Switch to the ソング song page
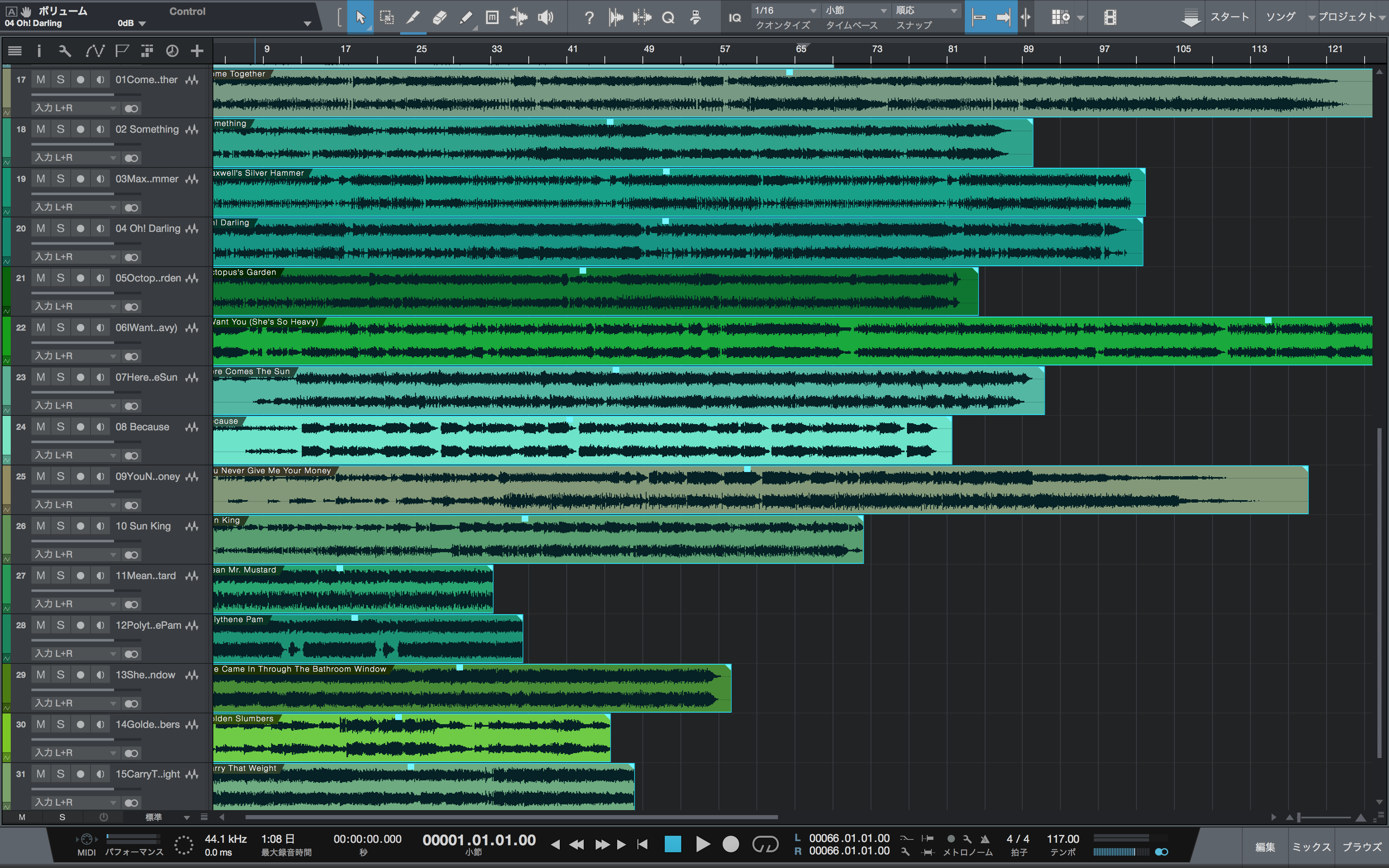The height and width of the screenshot is (868, 1389). click(1281, 17)
